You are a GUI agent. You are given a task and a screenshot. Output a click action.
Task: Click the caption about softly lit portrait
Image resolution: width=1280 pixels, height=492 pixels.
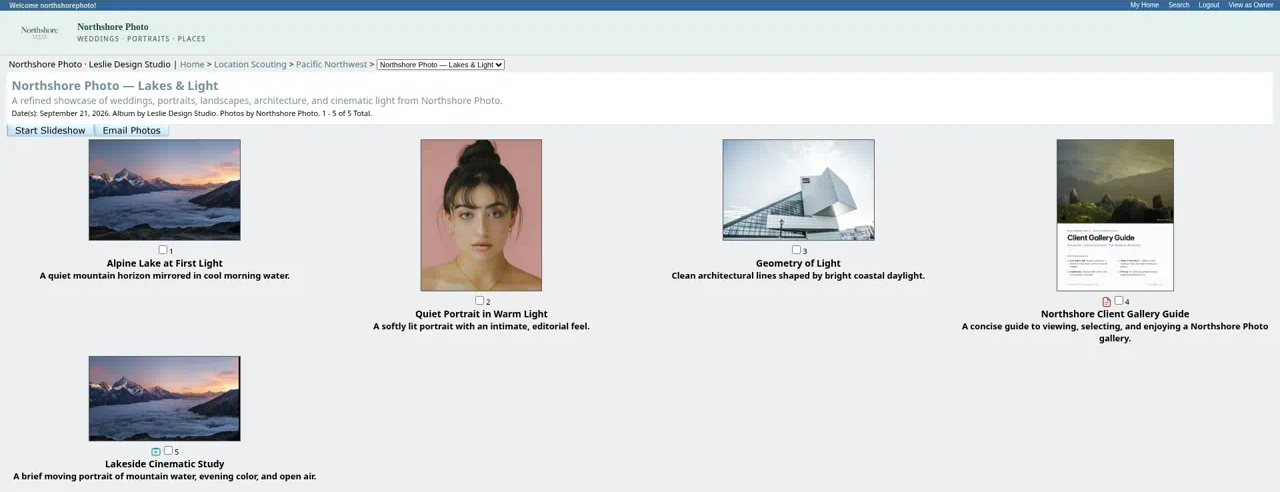pos(481,326)
